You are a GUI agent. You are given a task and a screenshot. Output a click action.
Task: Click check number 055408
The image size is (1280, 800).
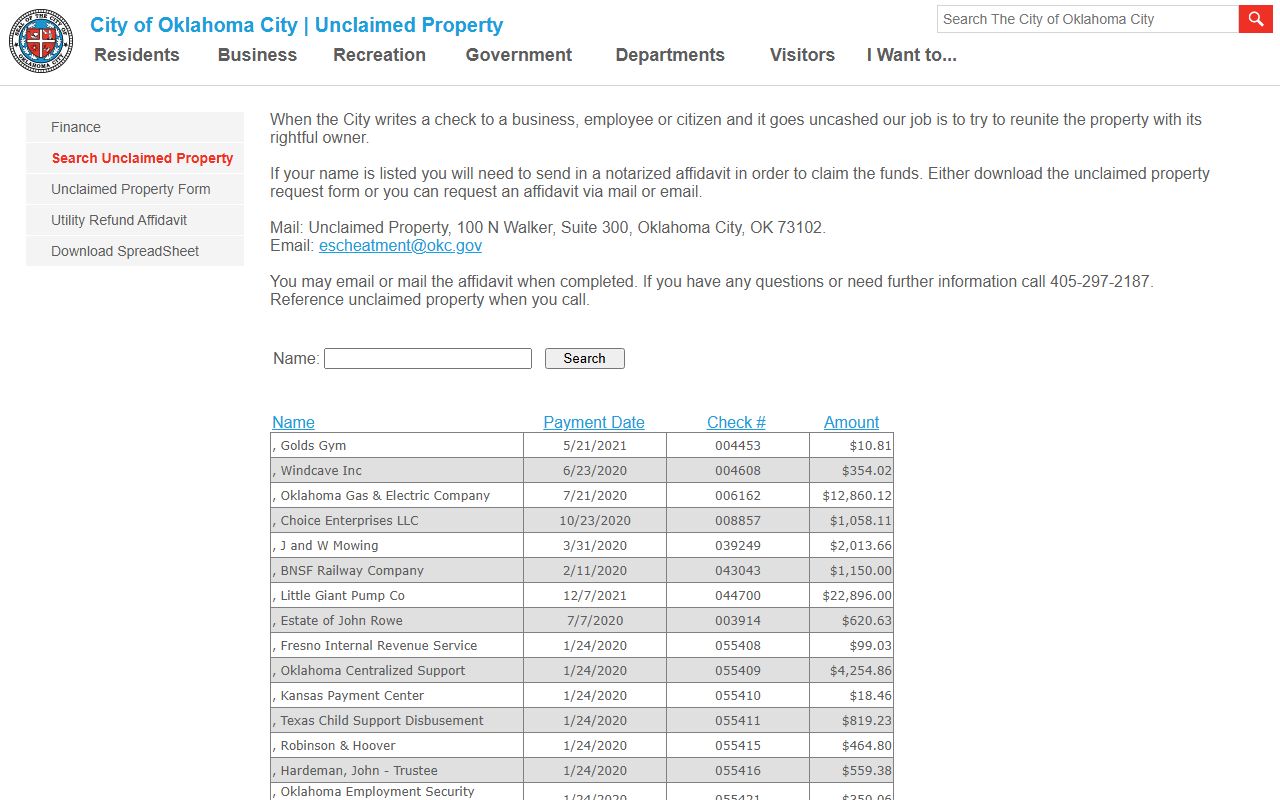coord(738,645)
